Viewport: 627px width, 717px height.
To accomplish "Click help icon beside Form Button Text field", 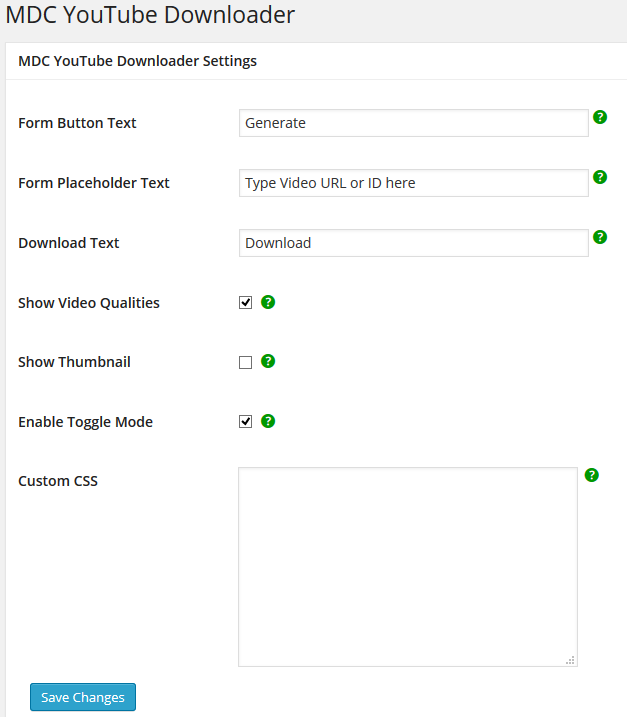I will [x=600, y=117].
